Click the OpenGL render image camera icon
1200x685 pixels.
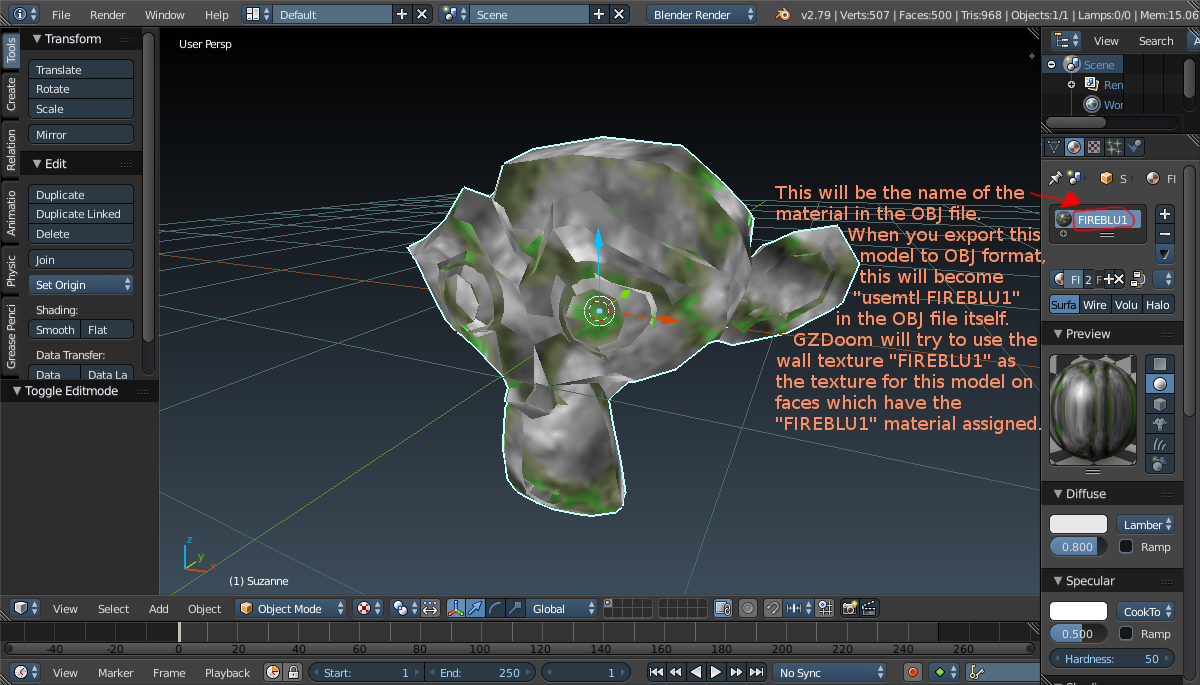pos(850,608)
